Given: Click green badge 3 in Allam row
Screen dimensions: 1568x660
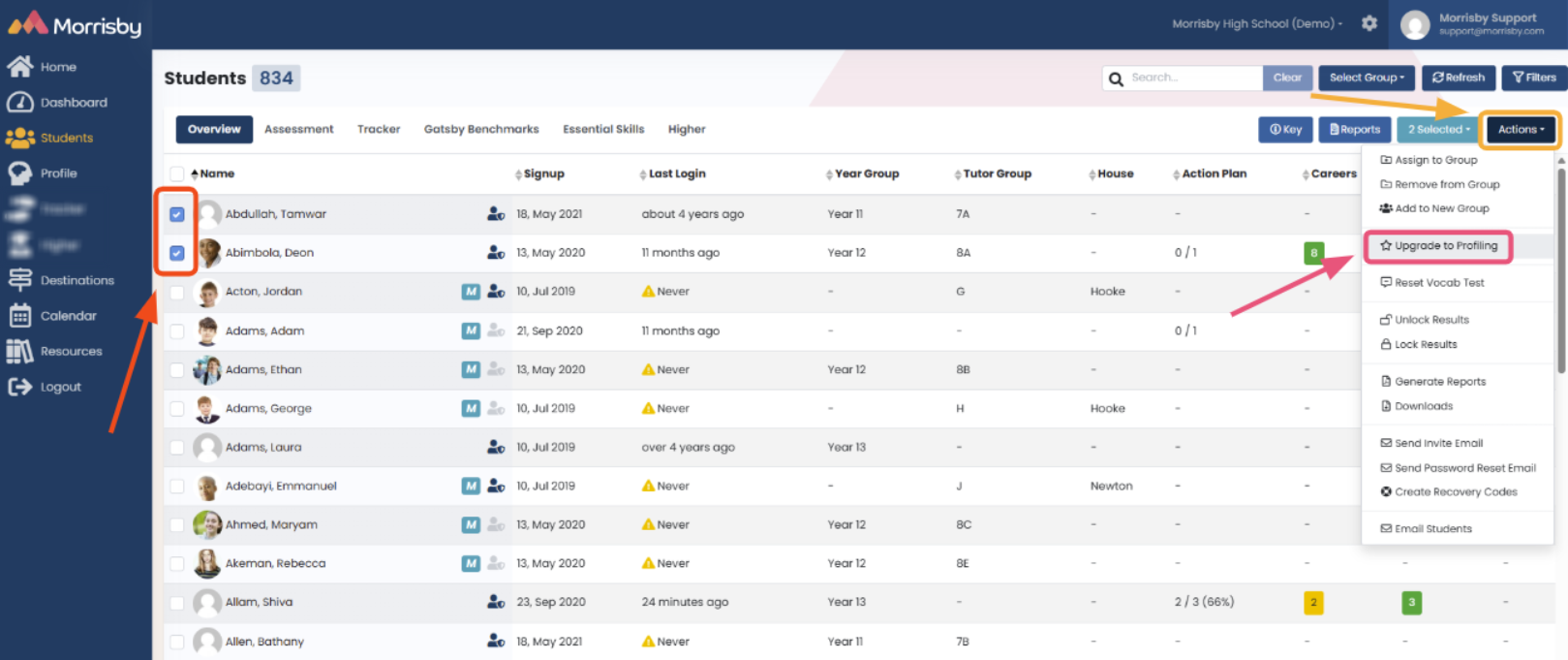Looking at the screenshot, I should 1412,603.
